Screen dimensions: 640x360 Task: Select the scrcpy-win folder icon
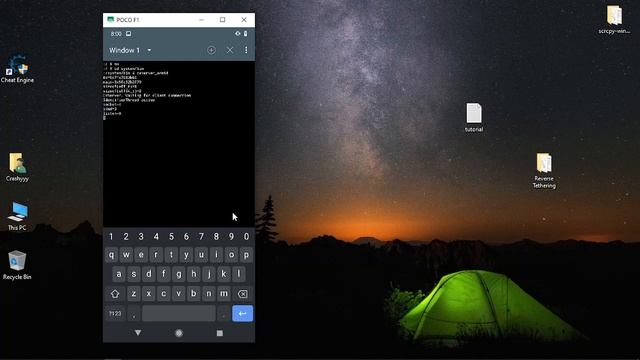pyautogui.click(x=614, y=19)
